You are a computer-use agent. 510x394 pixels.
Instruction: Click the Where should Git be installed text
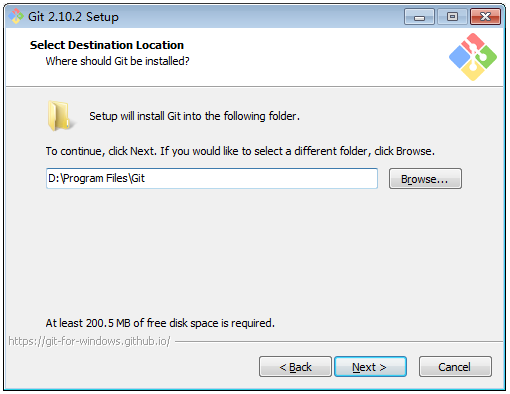click(x=117, y=61)
